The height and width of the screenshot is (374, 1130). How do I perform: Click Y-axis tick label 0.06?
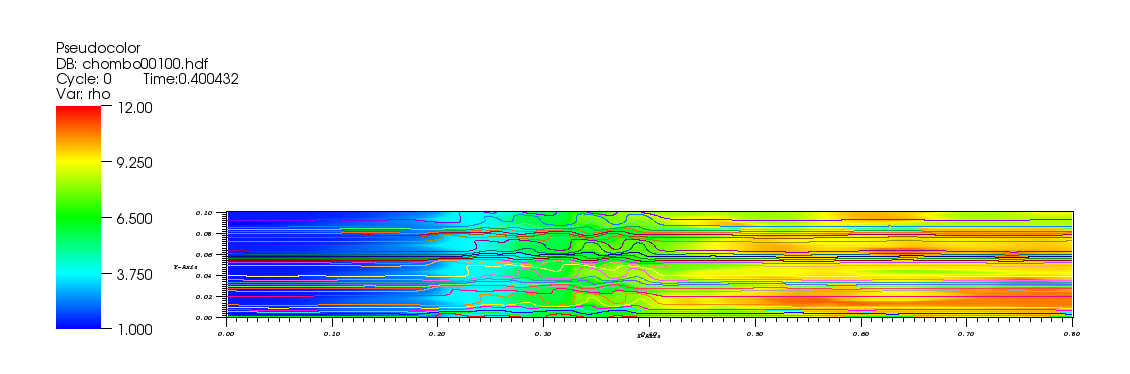coord(203,255)
